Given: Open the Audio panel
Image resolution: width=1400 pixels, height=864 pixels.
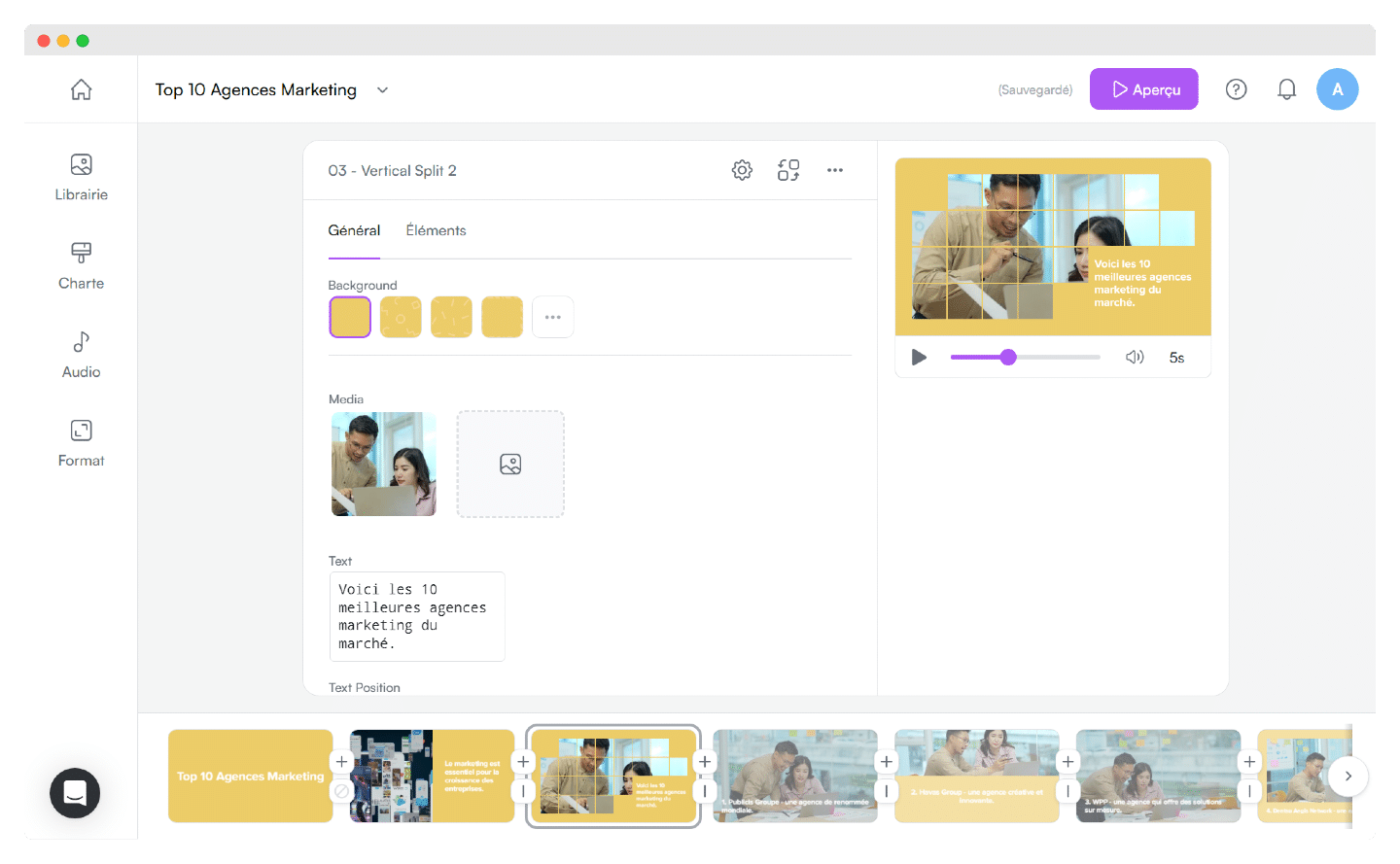Looking at the screenshot, I should (82, 355).
